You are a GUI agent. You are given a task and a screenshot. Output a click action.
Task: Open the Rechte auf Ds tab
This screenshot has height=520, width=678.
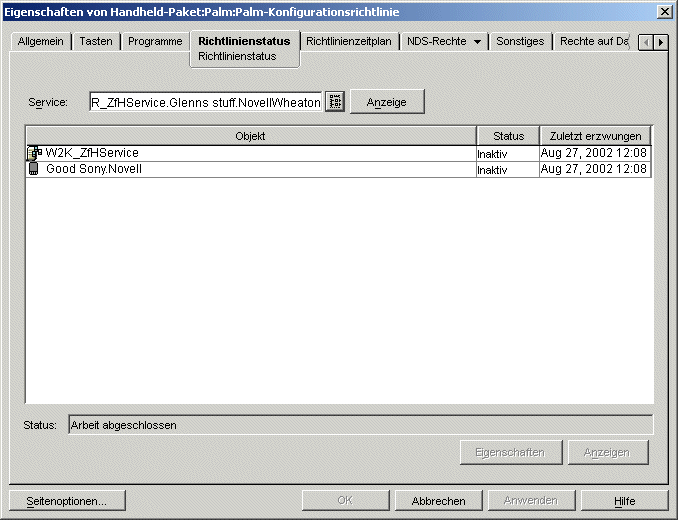click(x=594, y=41)
